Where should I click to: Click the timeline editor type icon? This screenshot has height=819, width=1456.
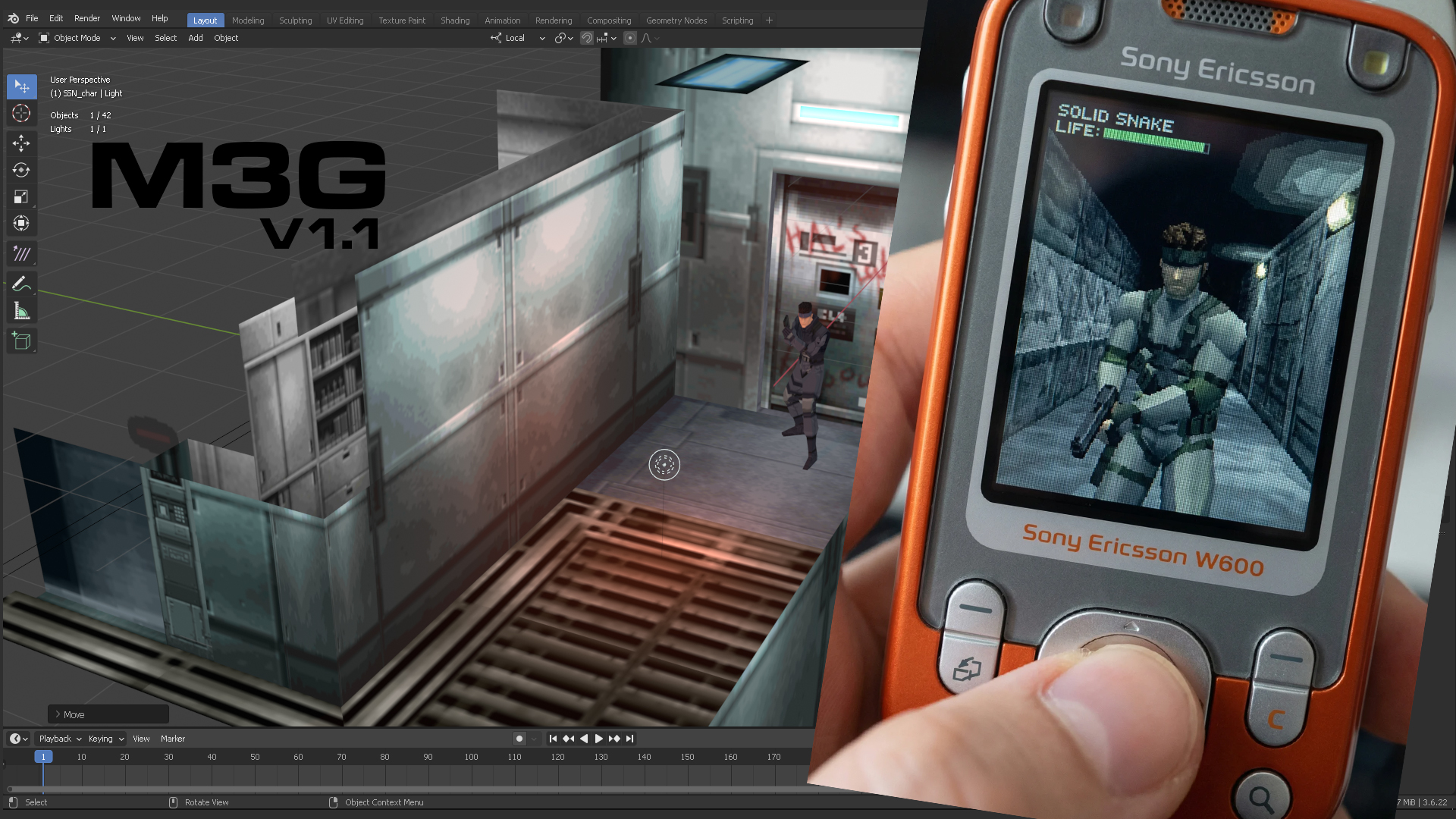(x=14, y=738)
